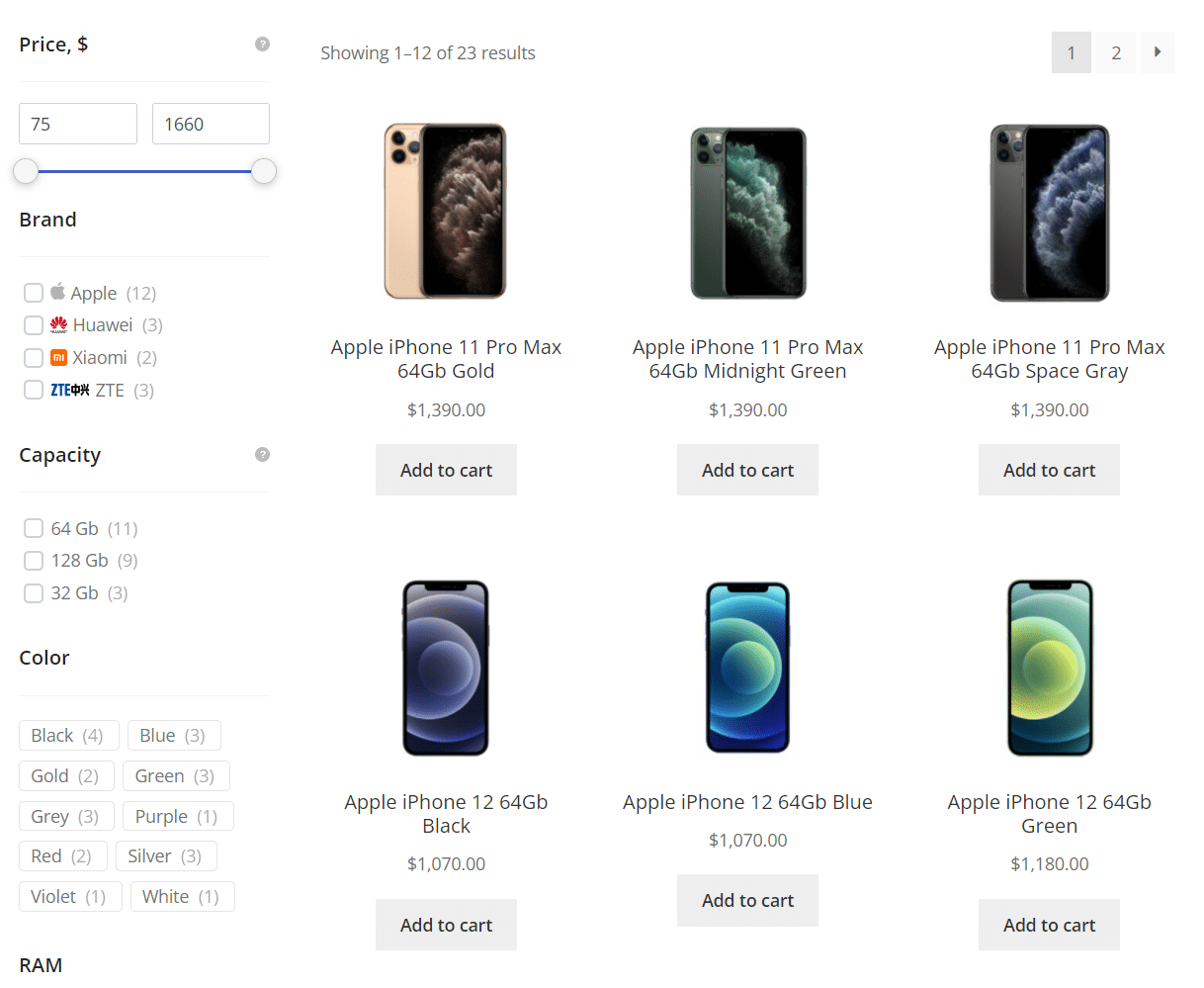Check the 128 Gb capacity filter

pyautogui.click(x=33, y=560)
